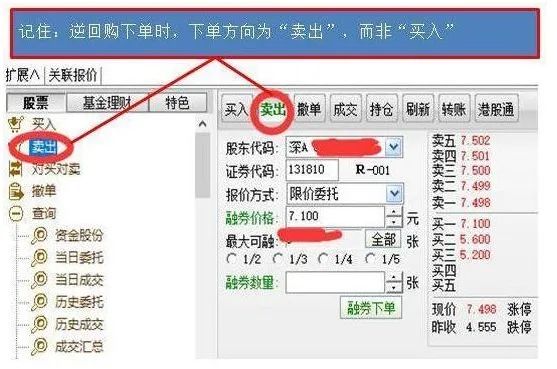Viewport: 557px width, 369px height.
Task: Select 买入 in the sidebar tree
Action: [x=44, y=124]
